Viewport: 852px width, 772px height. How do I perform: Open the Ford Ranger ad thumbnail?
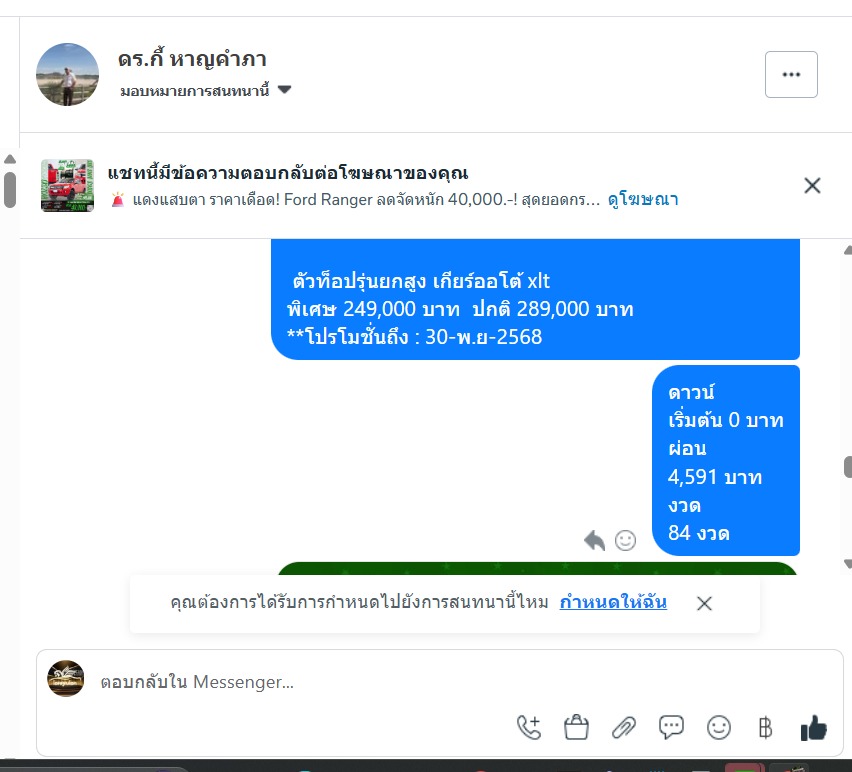coord(67,185)
